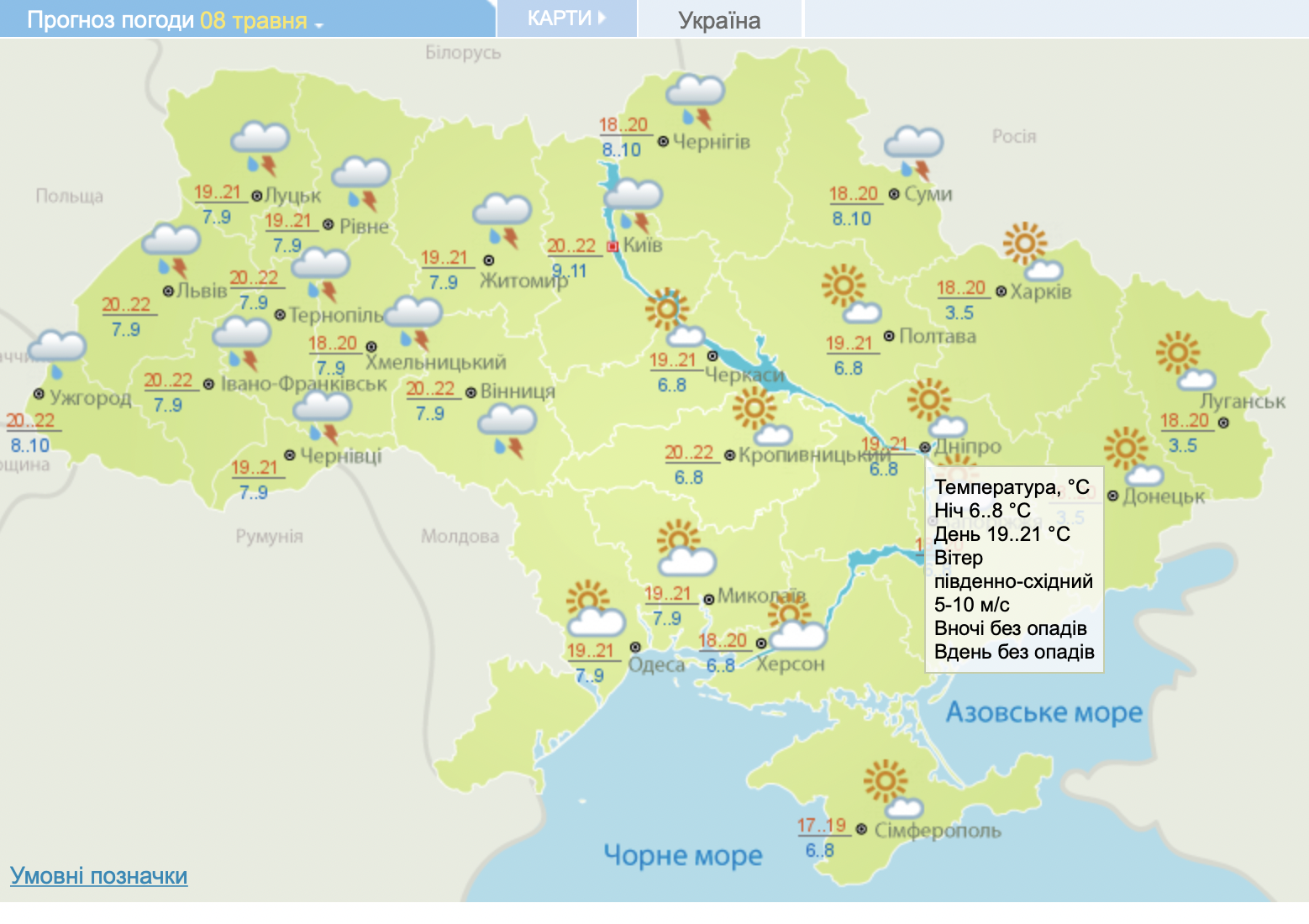Image resolution: width=1309 pixels, height=924 pixels.
Task: Click the sunny cloud icon near Харків
Action: coord(1030,252)
